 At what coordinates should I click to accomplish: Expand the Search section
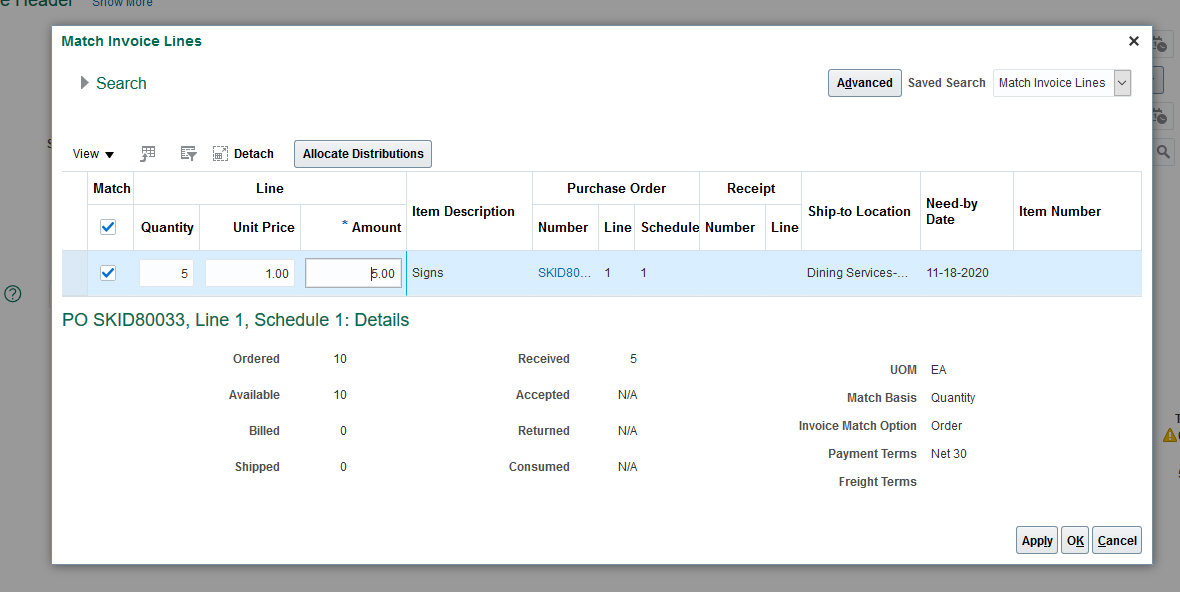pos(85,83)
